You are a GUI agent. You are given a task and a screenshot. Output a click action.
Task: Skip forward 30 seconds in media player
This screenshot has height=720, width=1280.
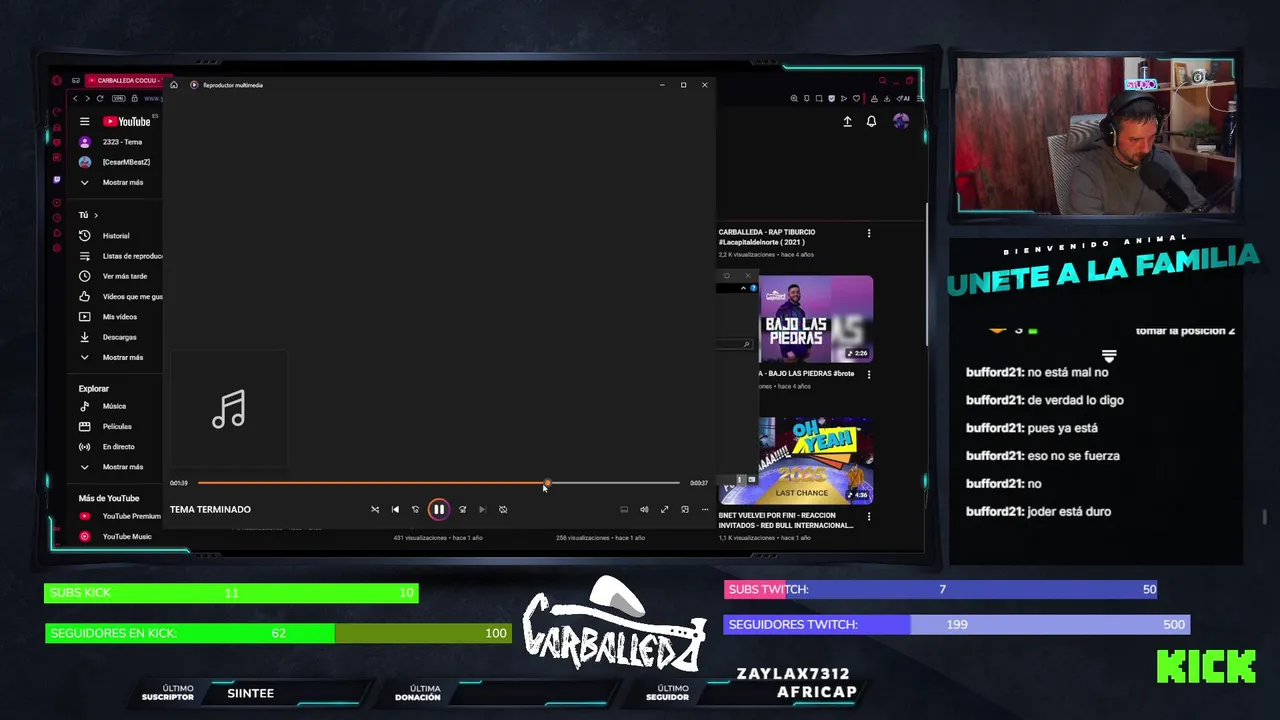pyautogui.click(x=462, y=509)
